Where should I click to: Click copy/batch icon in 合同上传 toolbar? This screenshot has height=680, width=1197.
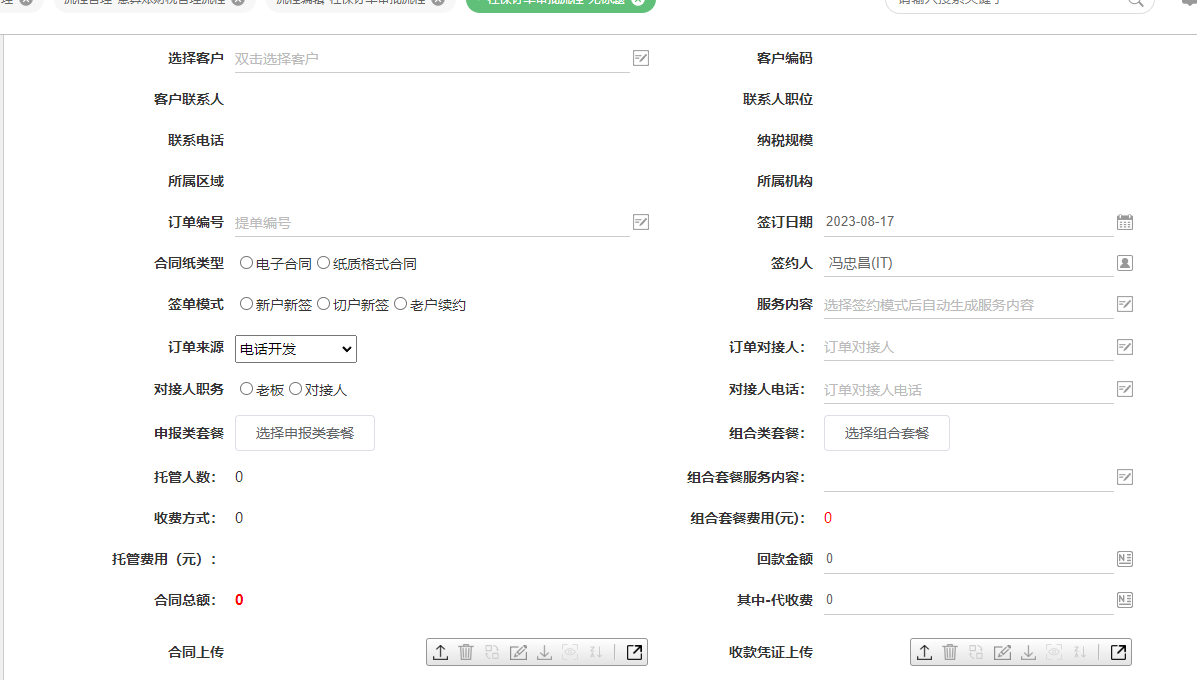click(x=492, y=653)
